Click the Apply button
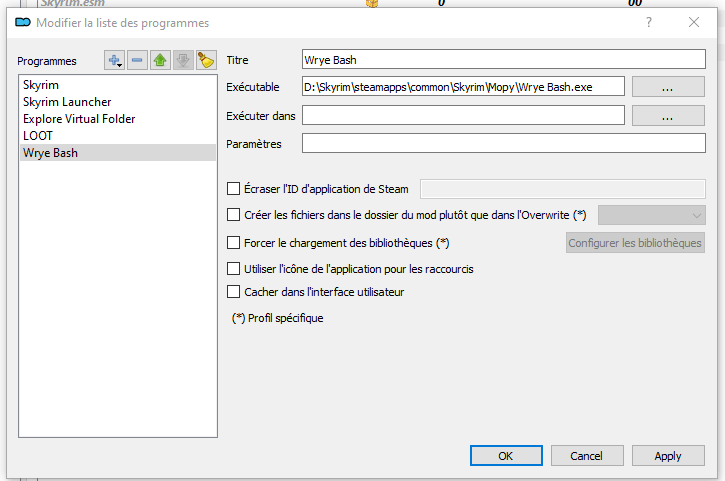Screen dimensions: 725x481 click(x=668, y=456)
